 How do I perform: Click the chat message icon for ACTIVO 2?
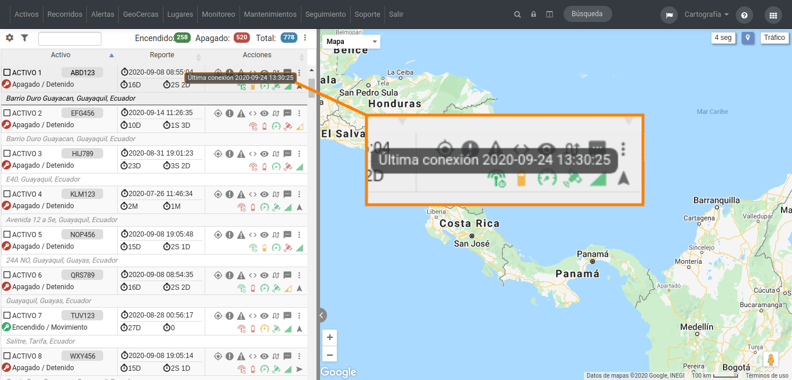(x=287, y=113)
